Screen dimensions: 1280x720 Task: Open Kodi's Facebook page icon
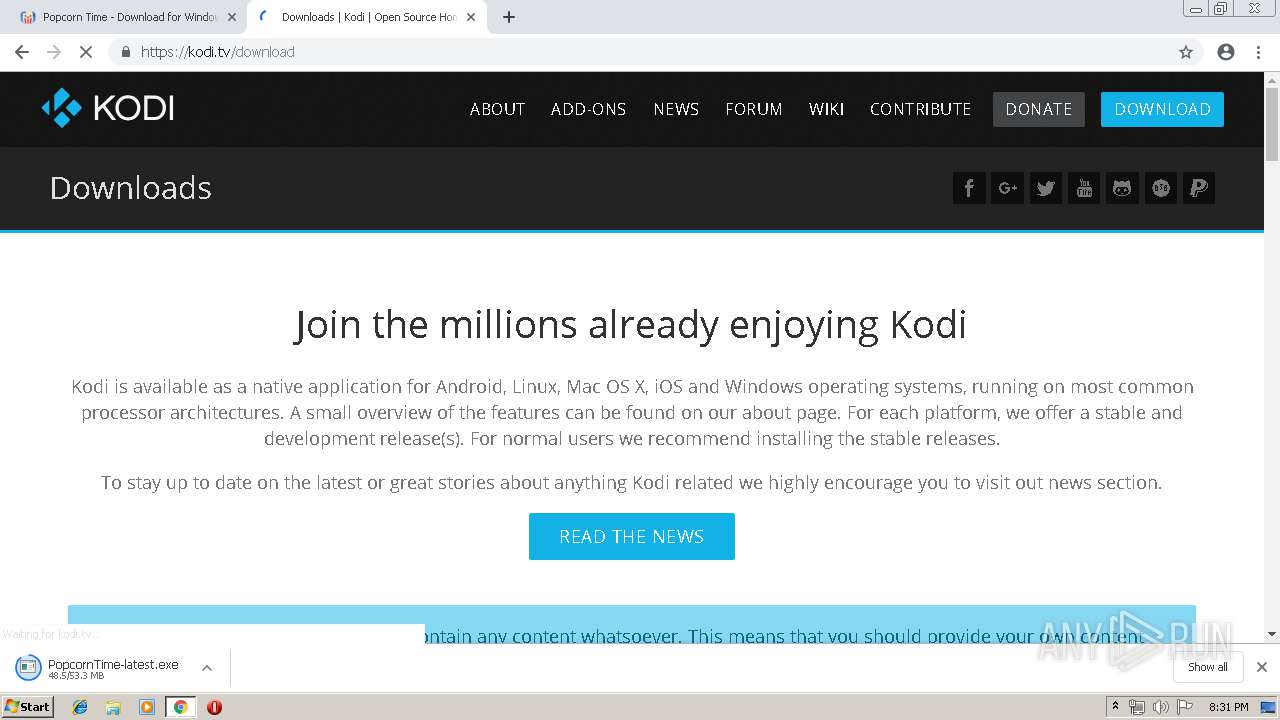coord(969,188)
